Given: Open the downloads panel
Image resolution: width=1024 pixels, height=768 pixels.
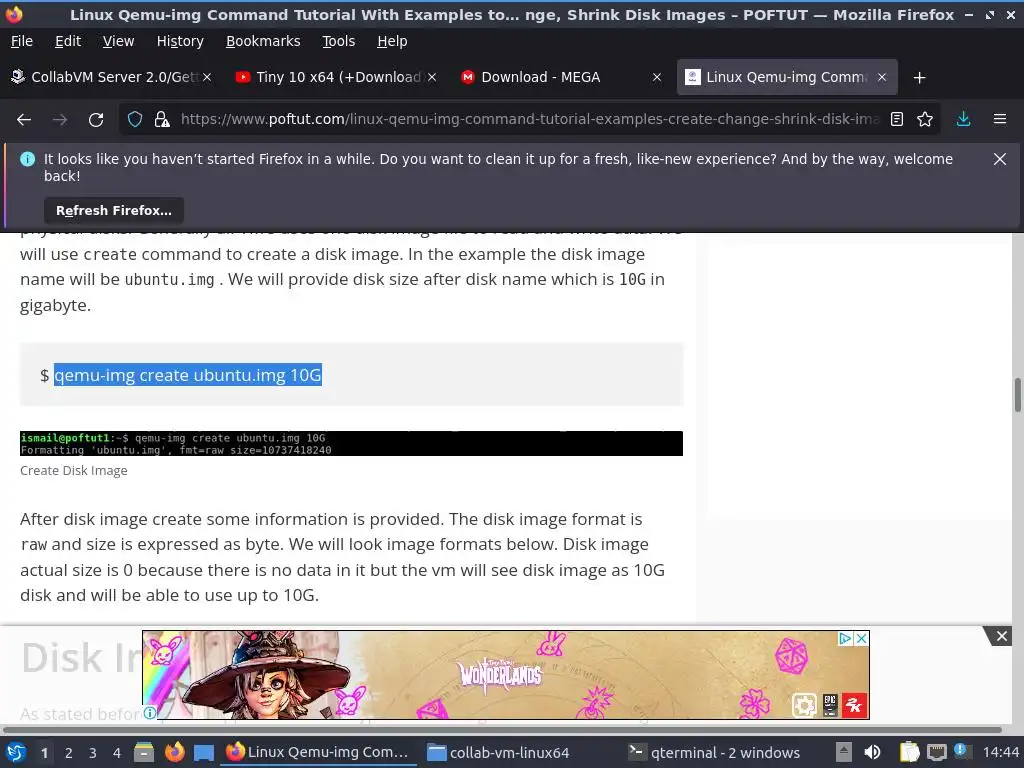Looking at the screenshot, I should coord(963,120).
